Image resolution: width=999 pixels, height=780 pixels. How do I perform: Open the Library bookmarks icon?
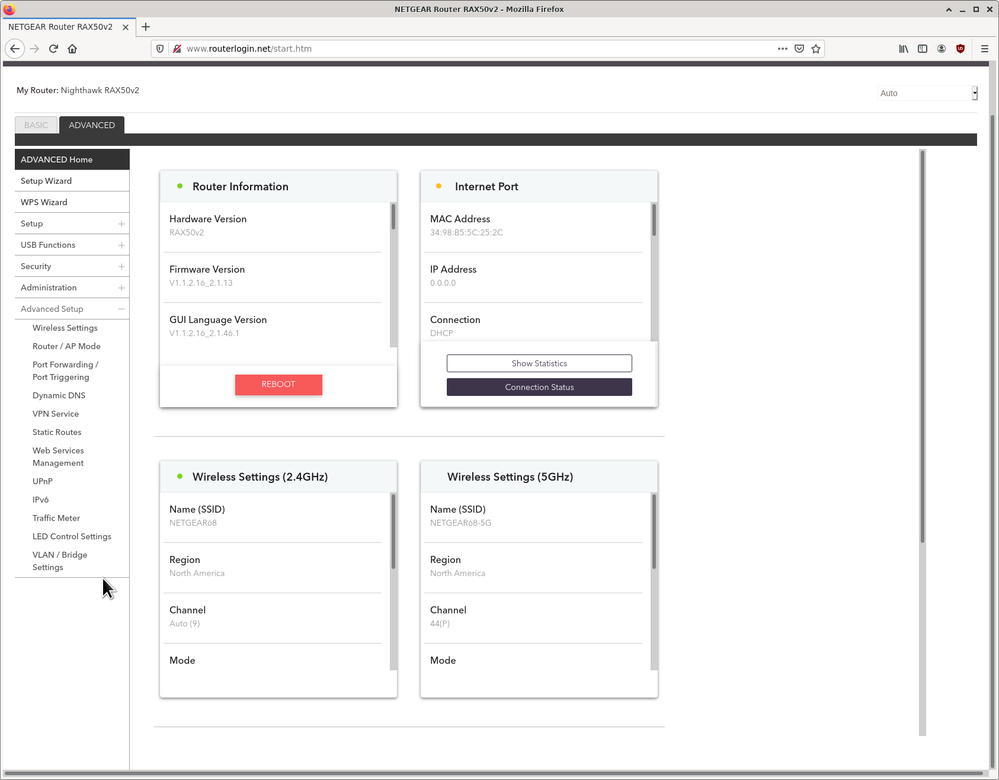pyautogui.click(x=903, y=48)
